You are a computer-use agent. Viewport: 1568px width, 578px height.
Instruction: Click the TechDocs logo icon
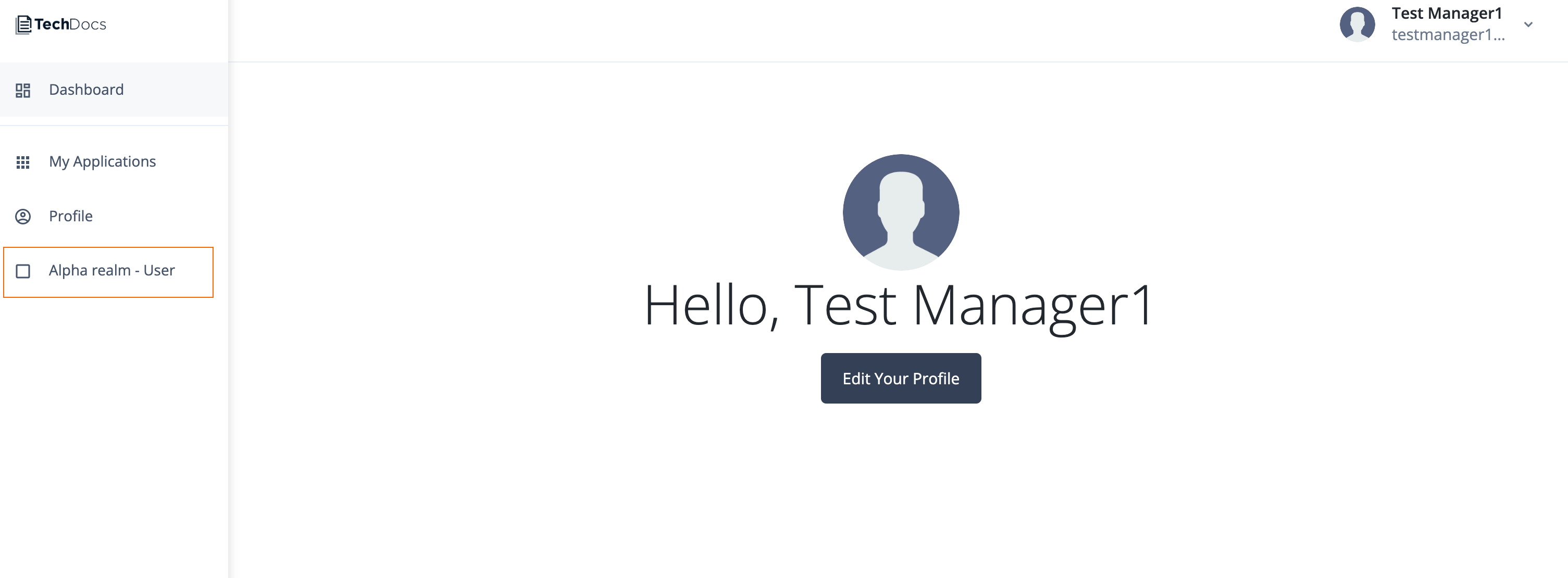tap(23, 24)
